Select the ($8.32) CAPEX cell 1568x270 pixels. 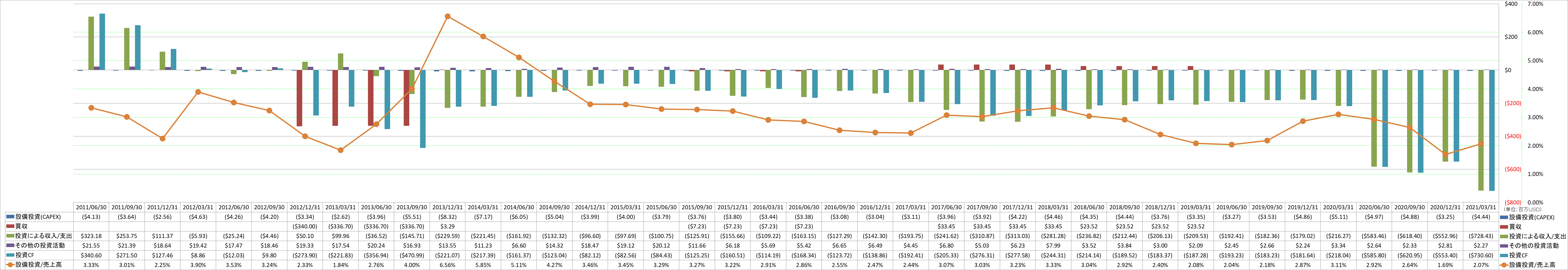point(447,217)
